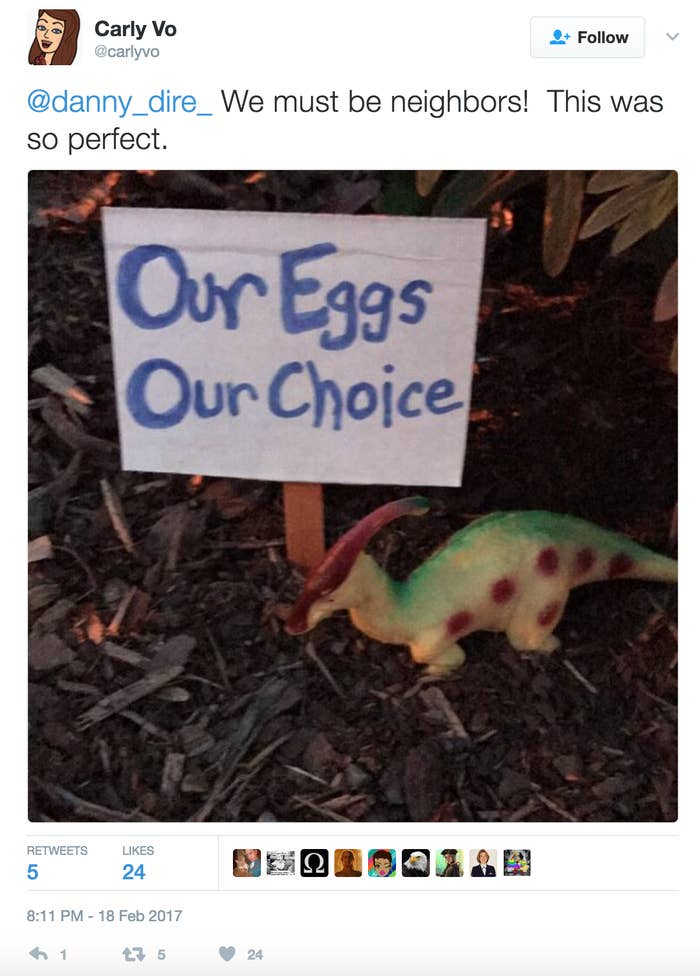
Task: Click the retweet icon below the timestamp
Action: (134, 954)
